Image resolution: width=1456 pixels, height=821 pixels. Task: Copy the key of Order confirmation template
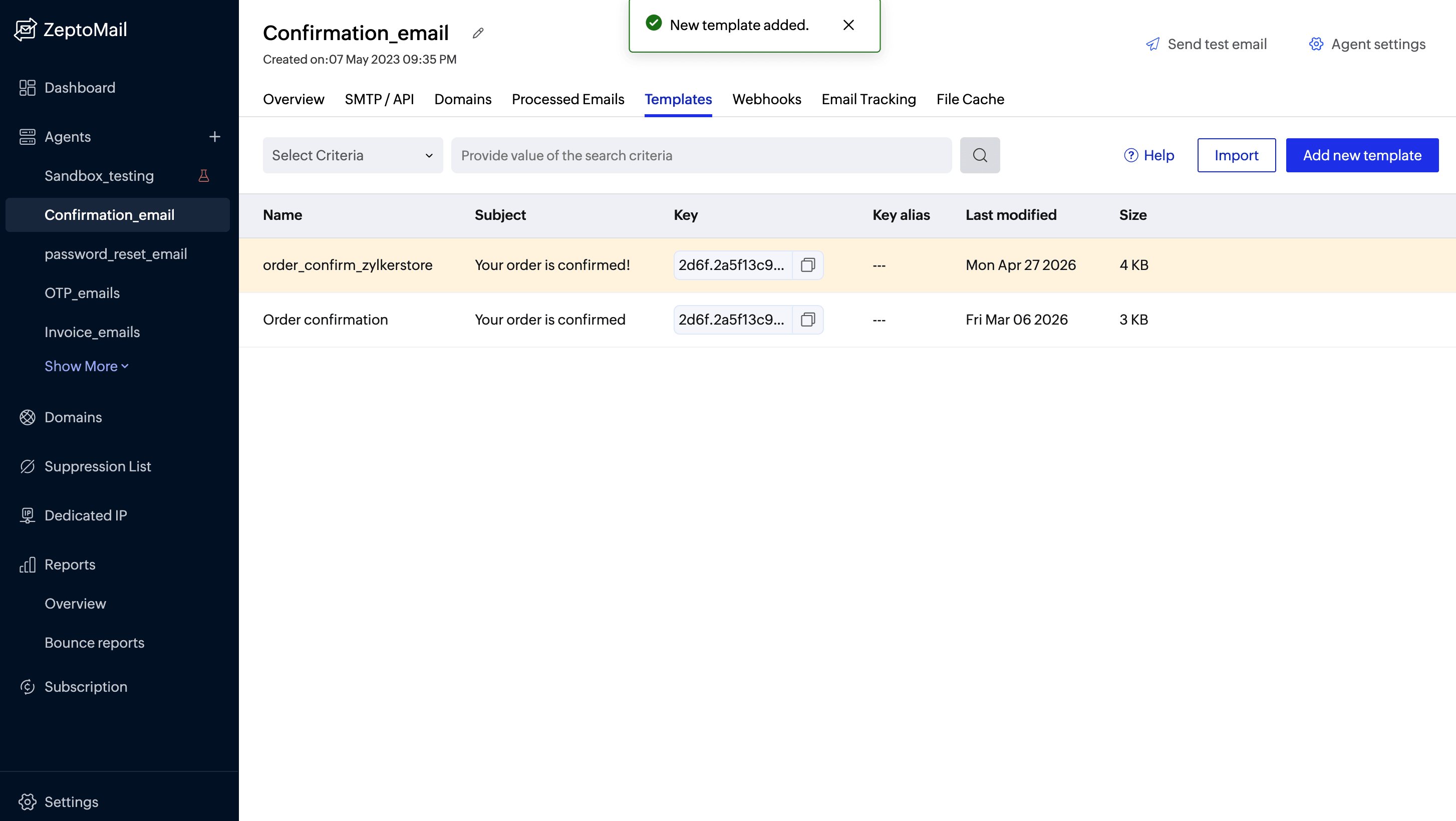point(808,320)
